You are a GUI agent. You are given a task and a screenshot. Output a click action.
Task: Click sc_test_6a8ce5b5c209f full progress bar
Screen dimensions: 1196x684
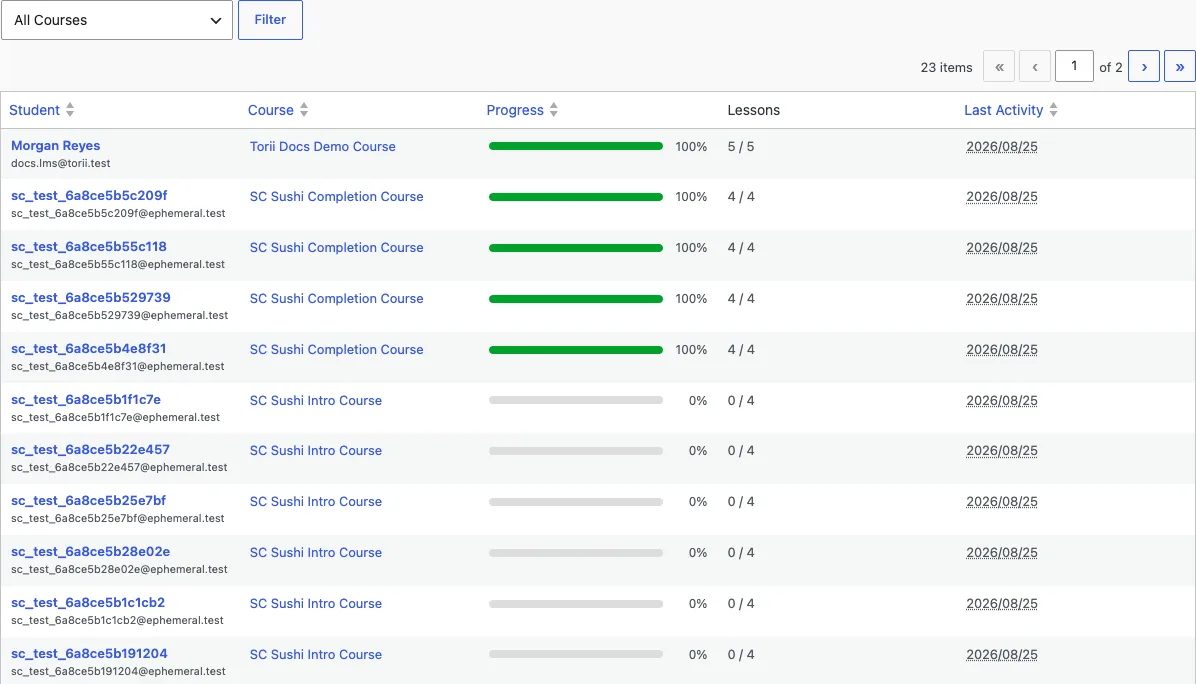576,197
